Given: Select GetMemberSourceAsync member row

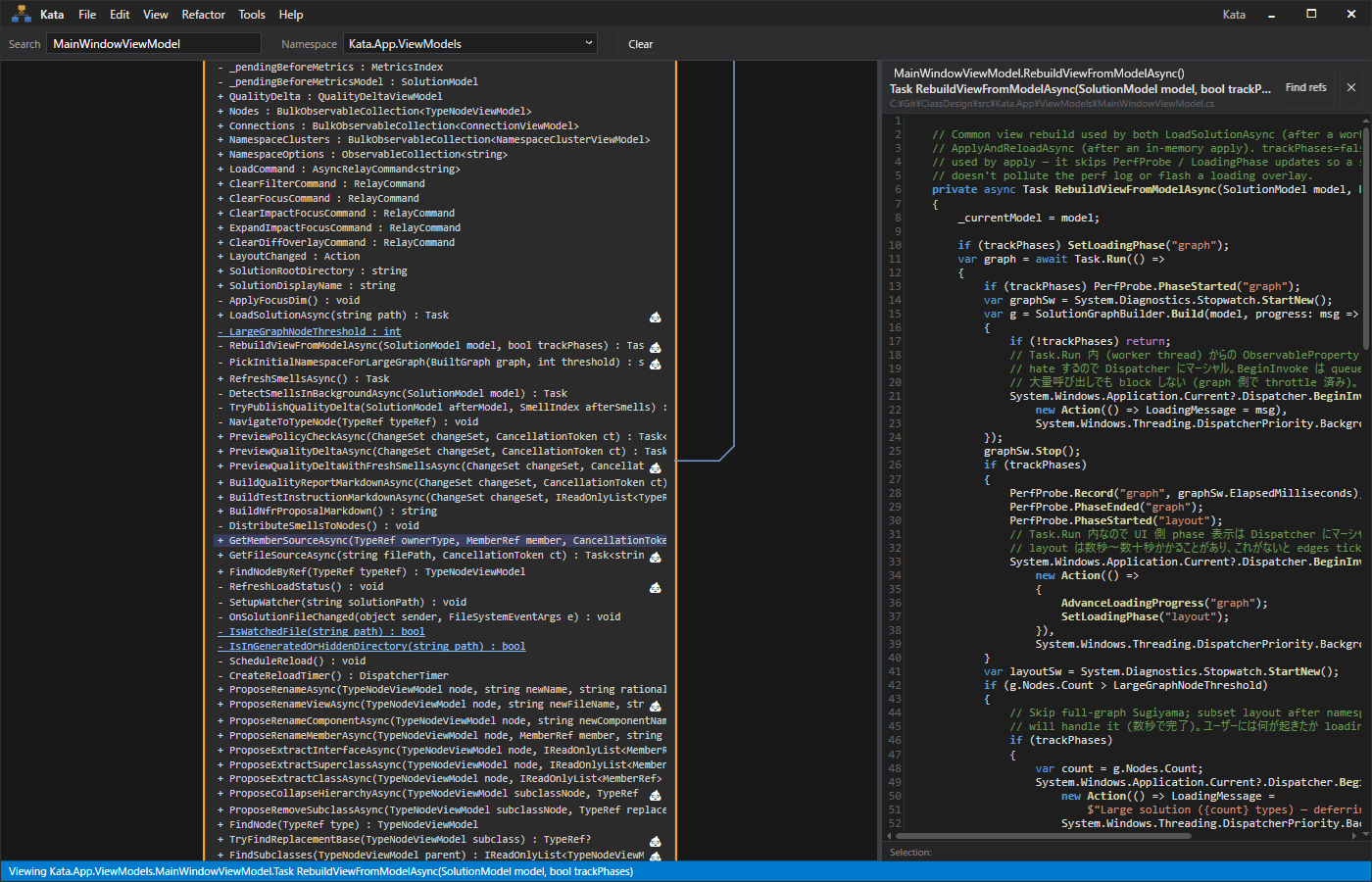Looking at the screenshot, I should coord(441,540).
